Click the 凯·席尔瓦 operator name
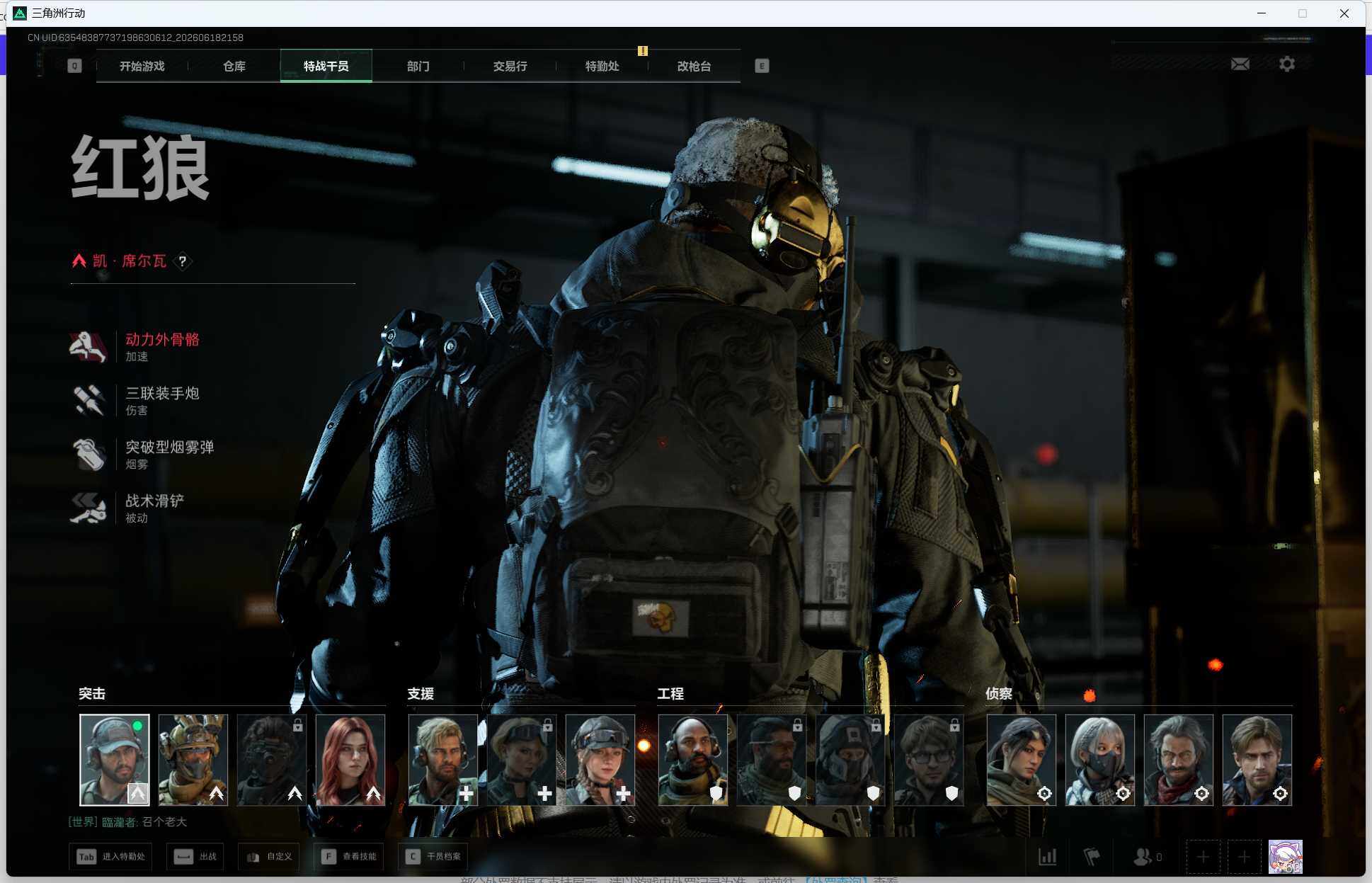Screen dimensions: 1372x883 130,261
